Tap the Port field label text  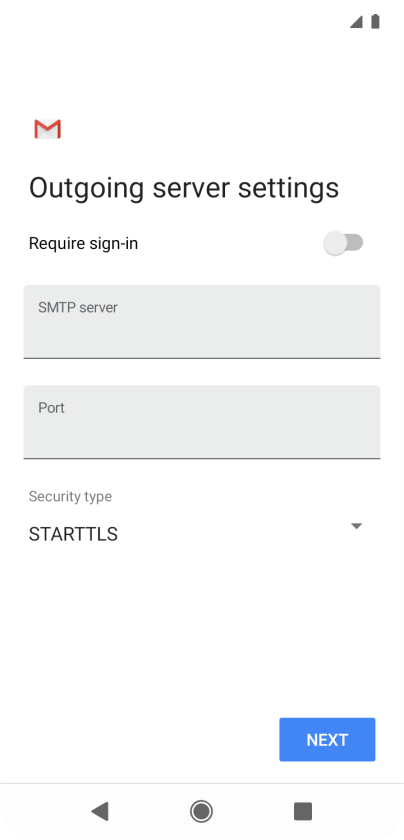[x=51, y=408]
